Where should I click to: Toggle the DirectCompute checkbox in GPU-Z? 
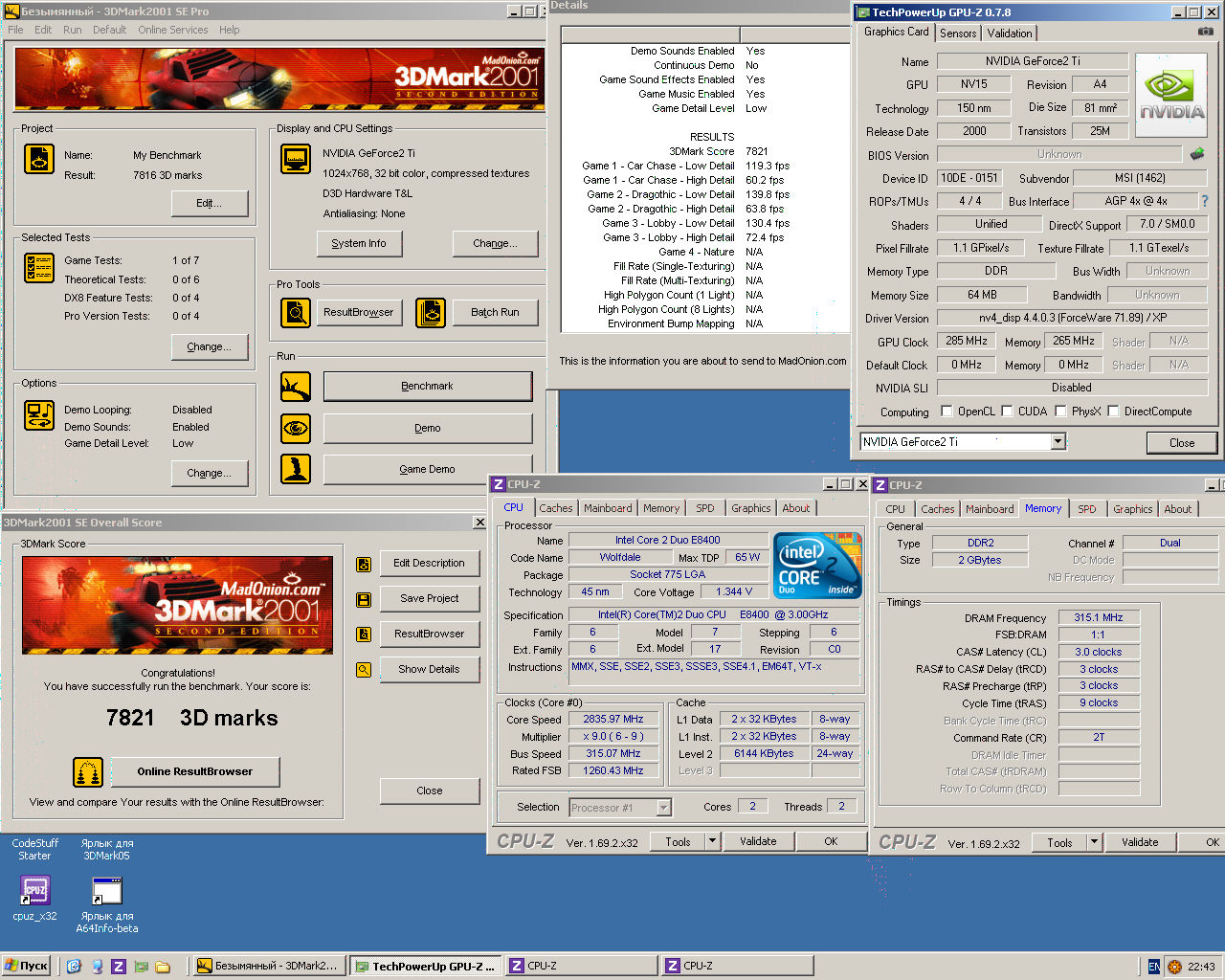click(1114, 412)
